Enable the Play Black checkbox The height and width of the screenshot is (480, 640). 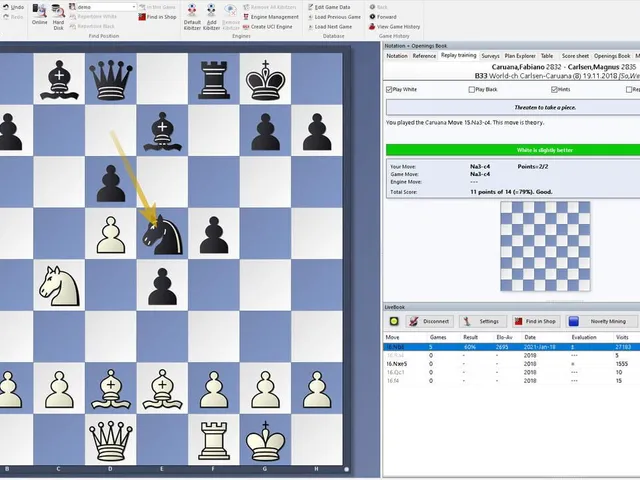[x=471, y=89]
